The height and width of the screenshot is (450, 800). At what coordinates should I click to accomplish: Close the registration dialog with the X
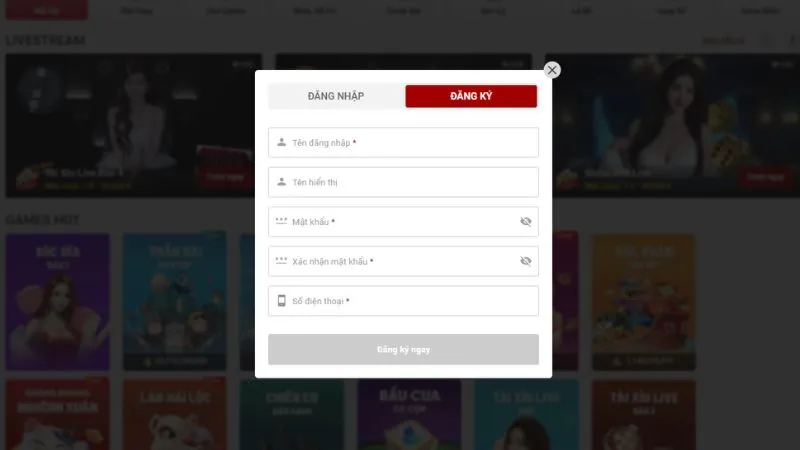[x=552, y=70]
